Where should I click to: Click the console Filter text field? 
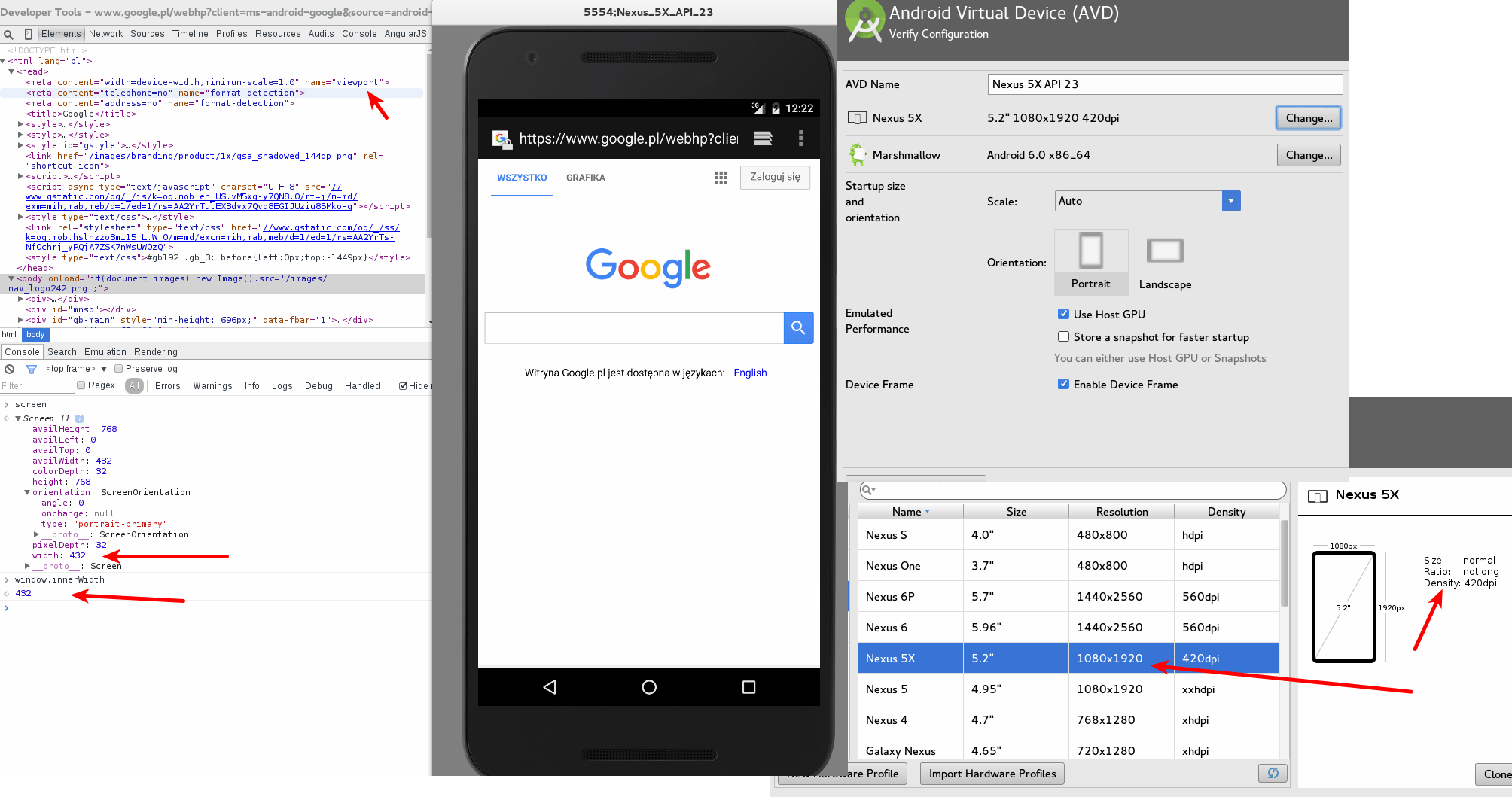point(37,386)
